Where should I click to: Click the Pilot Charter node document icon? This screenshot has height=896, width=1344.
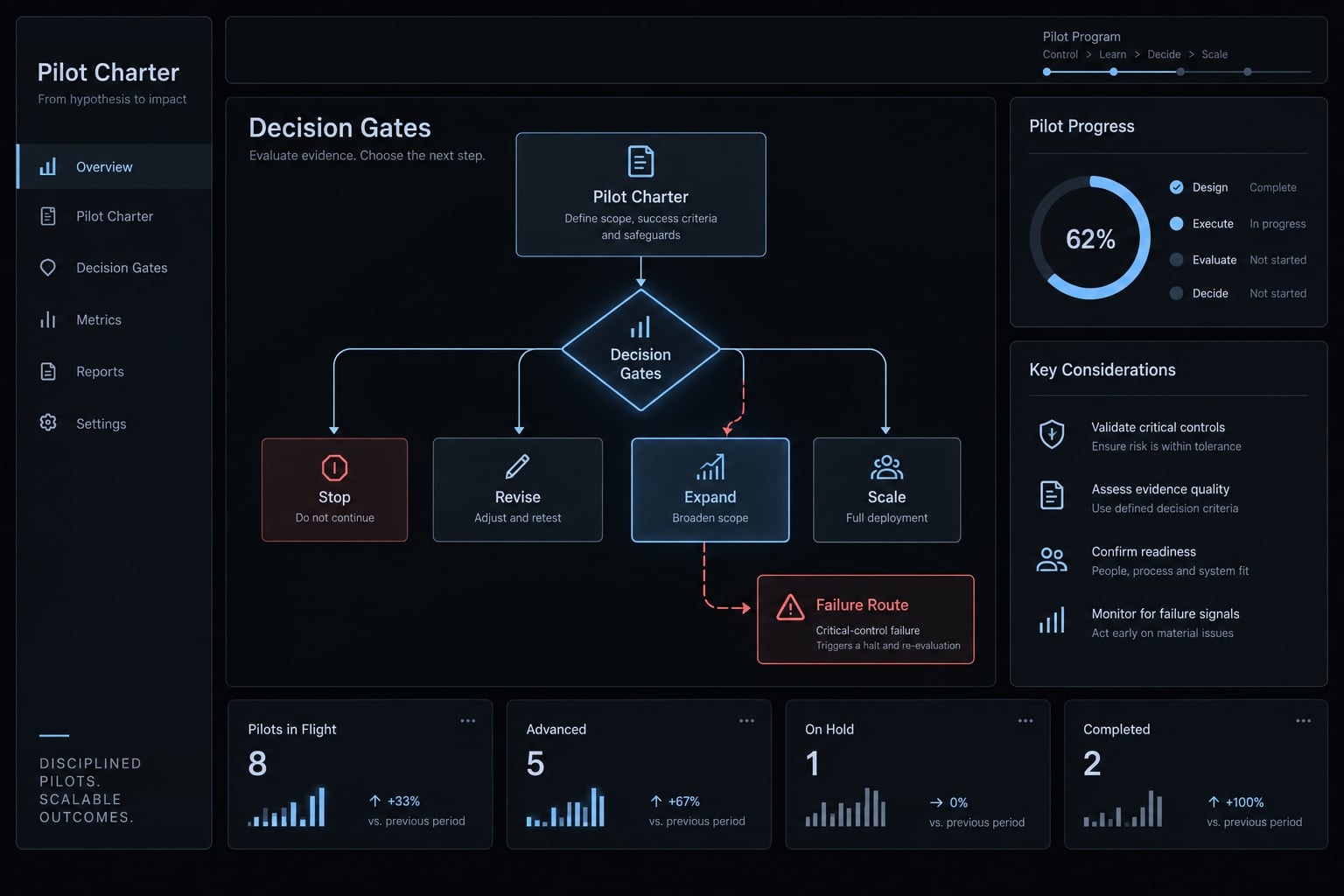[x=640, y=162]
